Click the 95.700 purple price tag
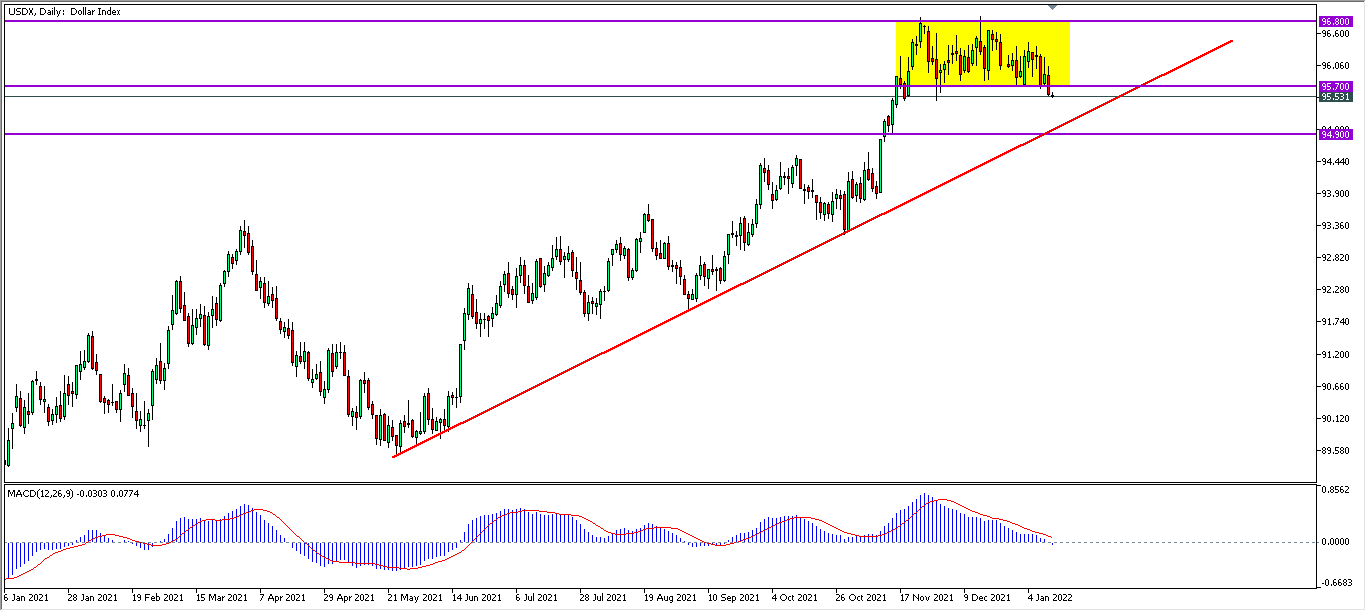Viewport: 1366px width, 611px height. tap(1337, 87)
